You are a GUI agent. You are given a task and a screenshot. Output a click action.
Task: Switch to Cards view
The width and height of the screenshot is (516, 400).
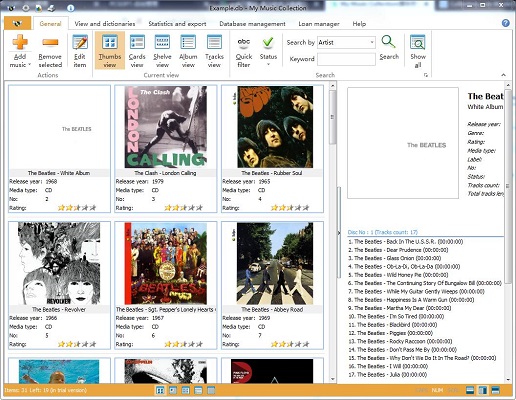click(x=137, y=51)
